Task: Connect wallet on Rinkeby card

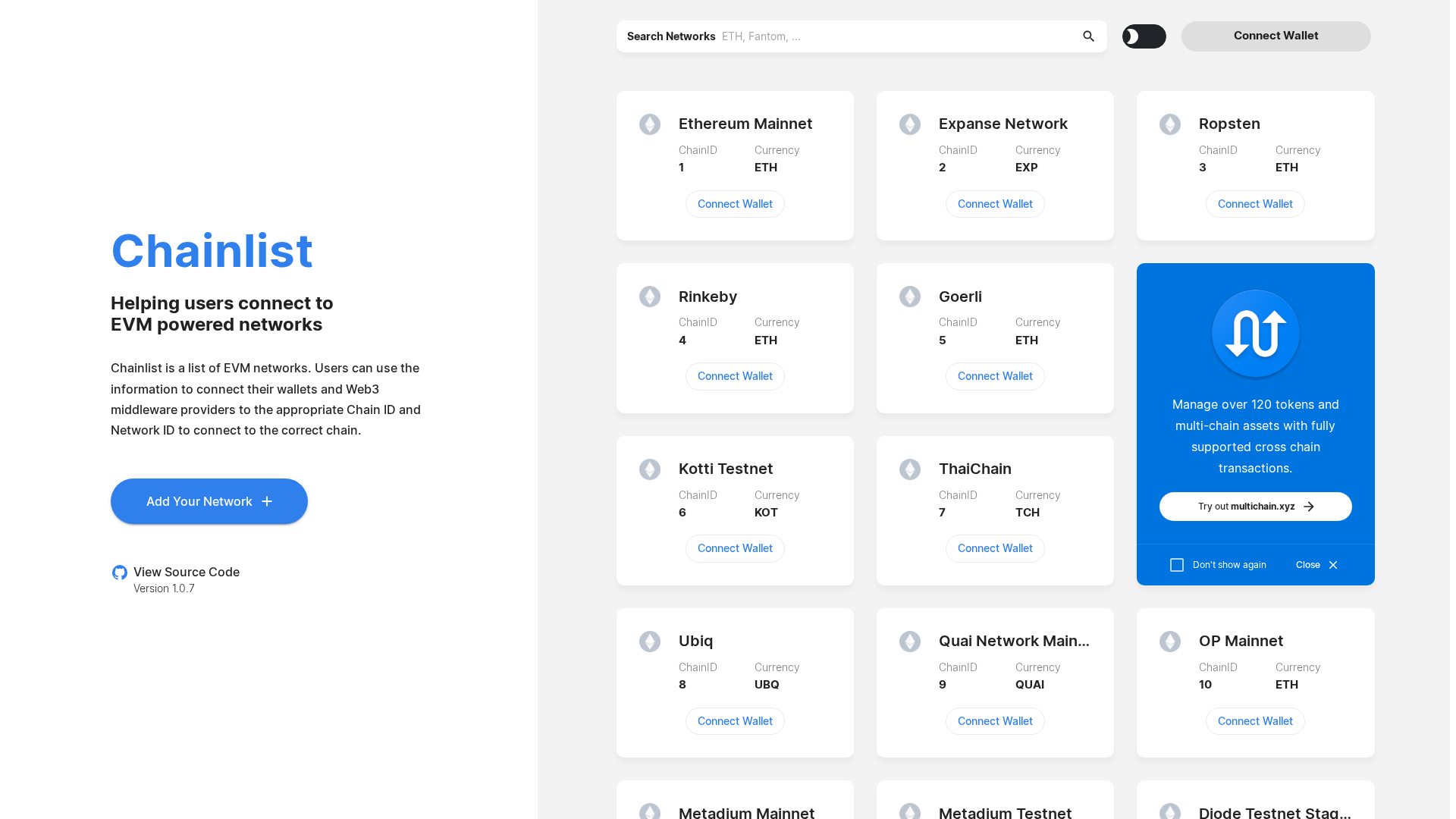Action: (x=735, y=376)
